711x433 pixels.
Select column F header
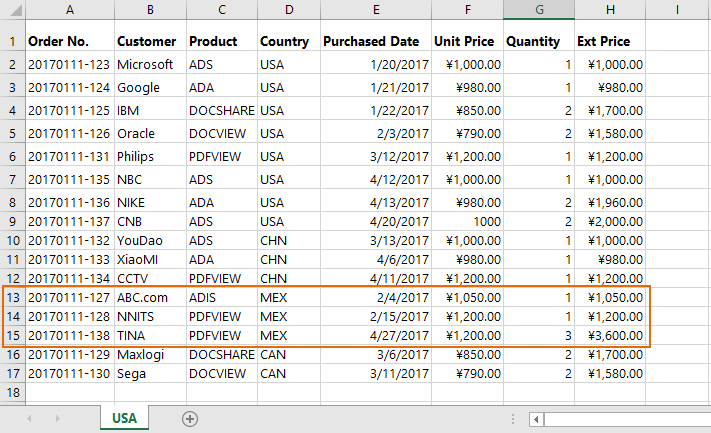tap(468, 10)
